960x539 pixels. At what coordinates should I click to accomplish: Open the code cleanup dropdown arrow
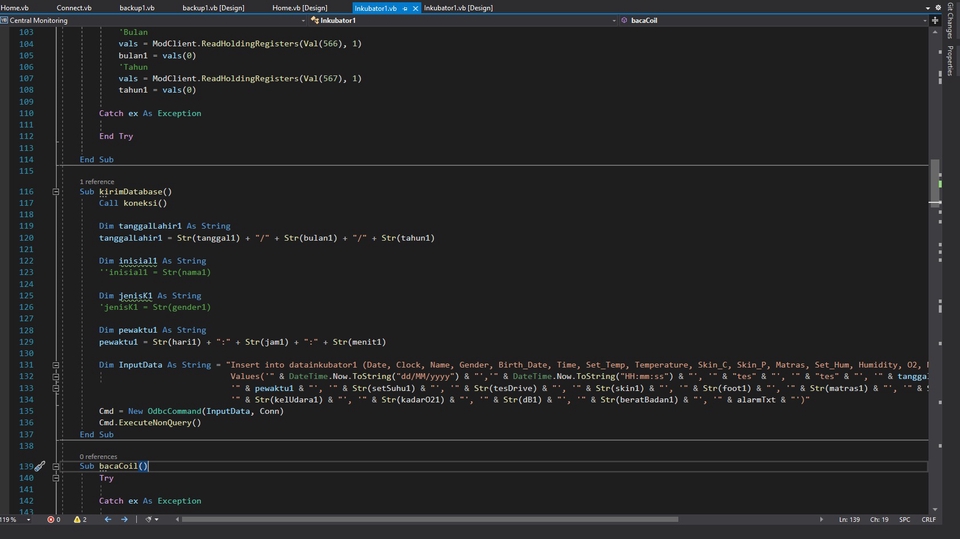157,519
